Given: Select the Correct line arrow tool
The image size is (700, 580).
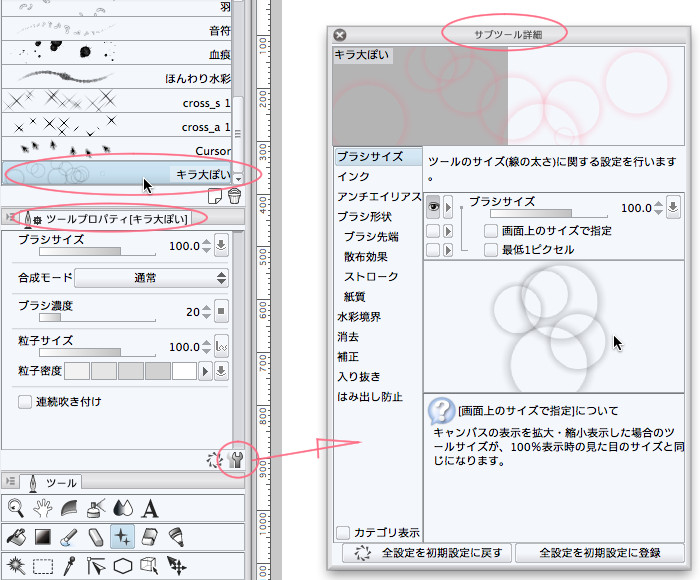Looking at the screenshot, I should click(x=96, y=566).
